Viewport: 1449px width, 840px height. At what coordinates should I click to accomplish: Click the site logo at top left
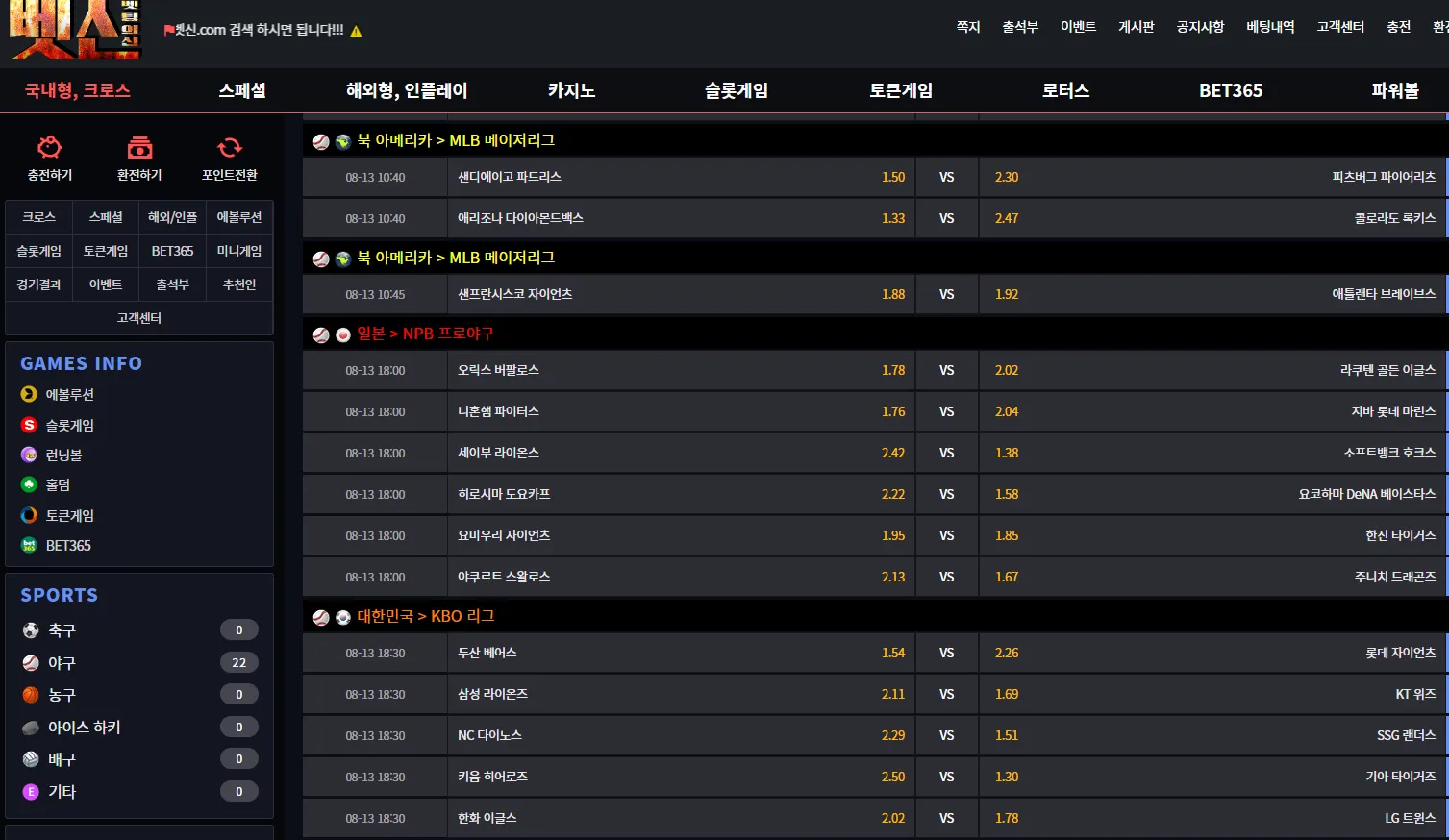point(75,30)
